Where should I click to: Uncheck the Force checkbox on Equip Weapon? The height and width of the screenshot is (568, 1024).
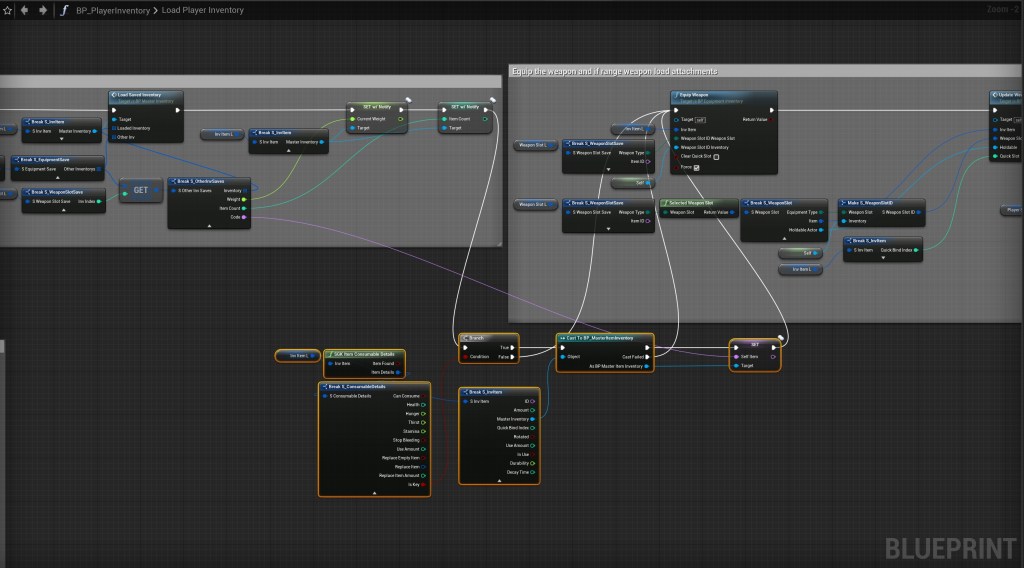coord(696,168)
